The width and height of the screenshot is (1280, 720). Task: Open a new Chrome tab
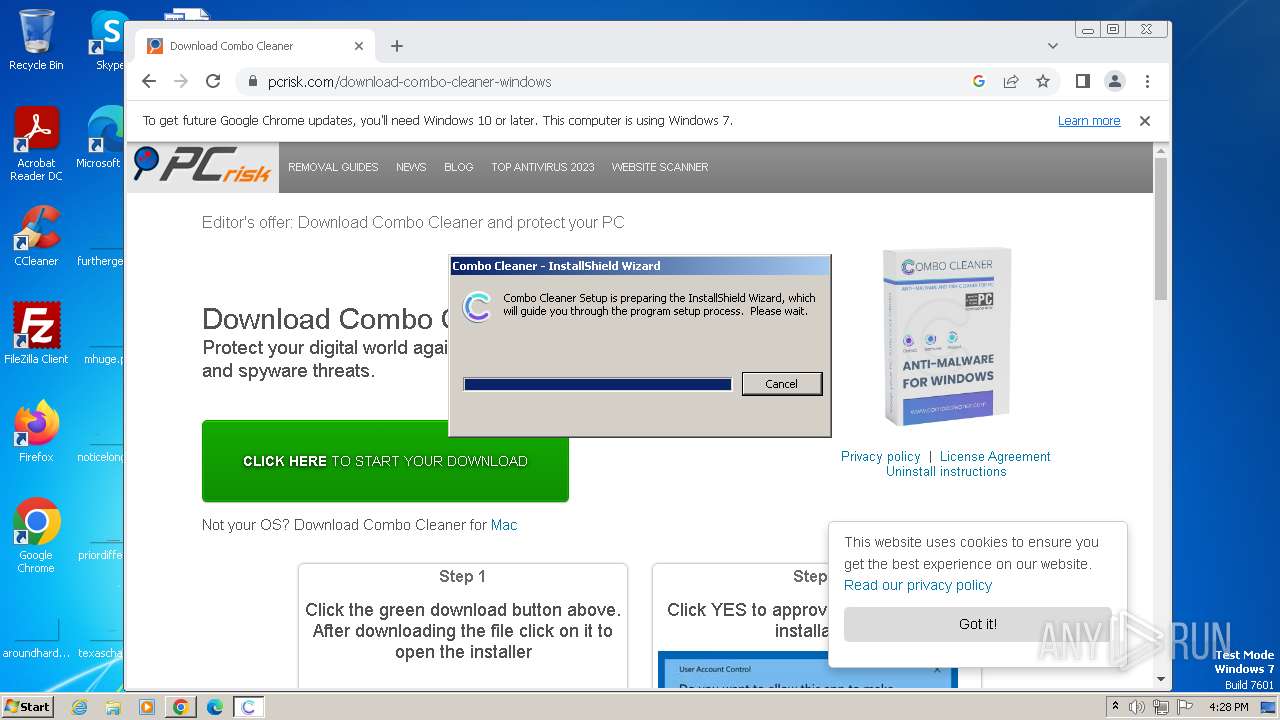(x=397, y=46)
